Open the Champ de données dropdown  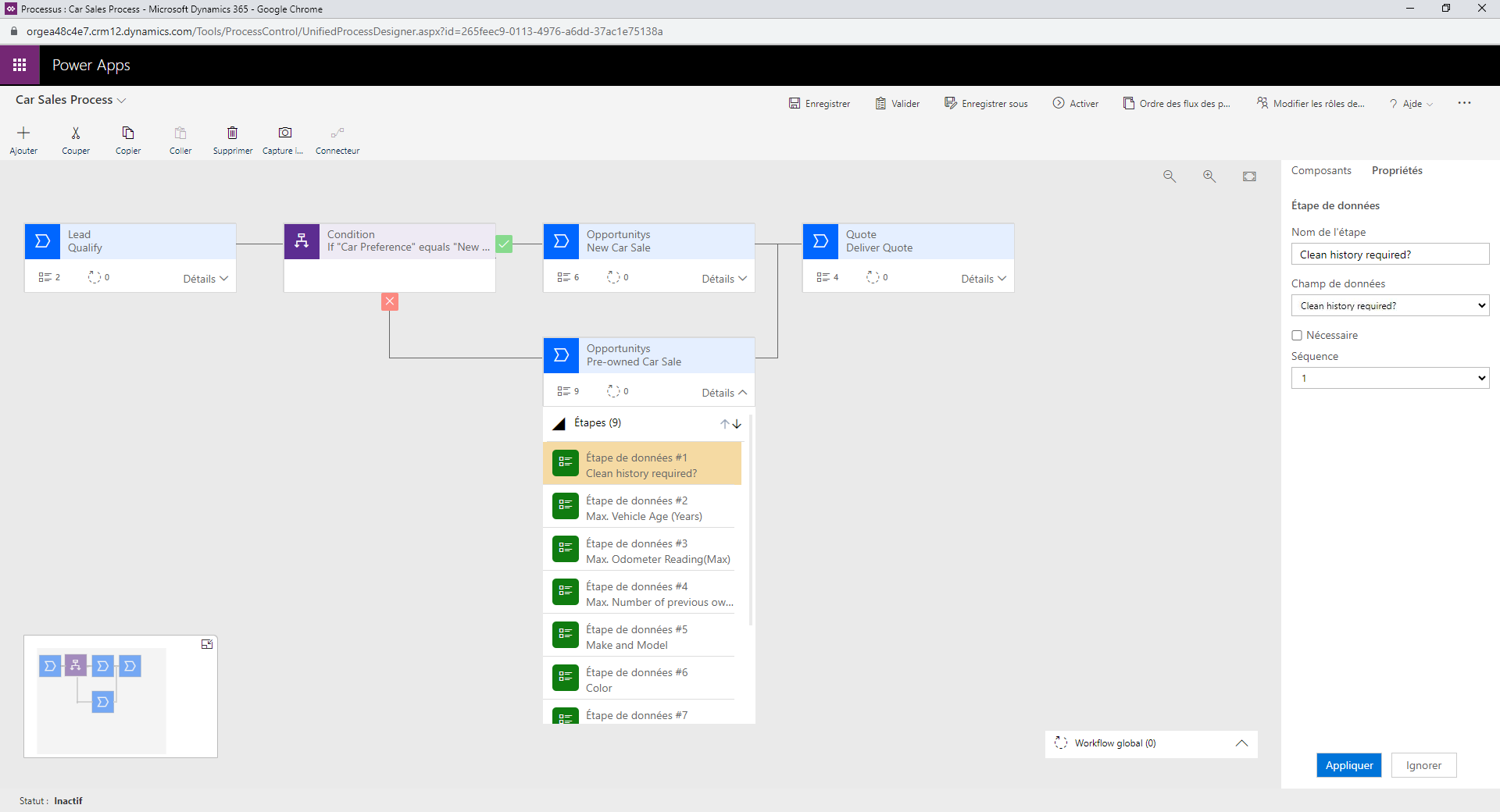click(1390, 306)
